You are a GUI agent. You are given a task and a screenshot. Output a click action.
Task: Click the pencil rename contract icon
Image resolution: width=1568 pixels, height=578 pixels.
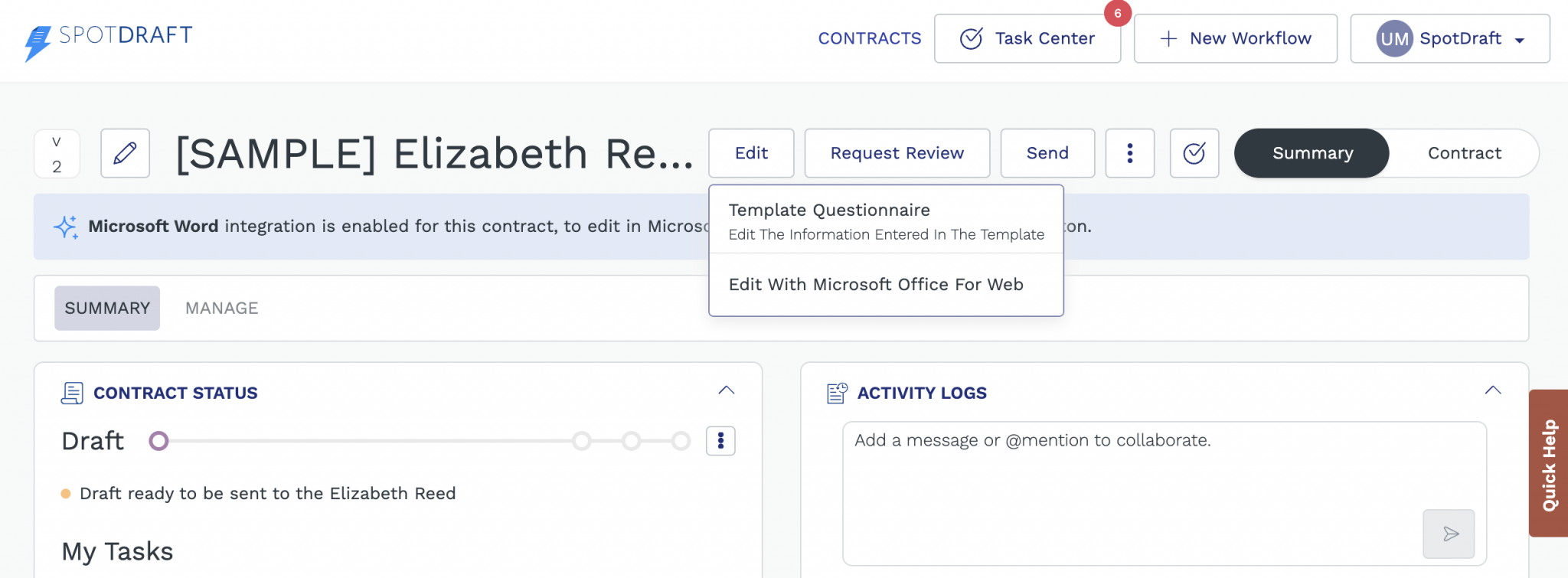coord(125,153)
